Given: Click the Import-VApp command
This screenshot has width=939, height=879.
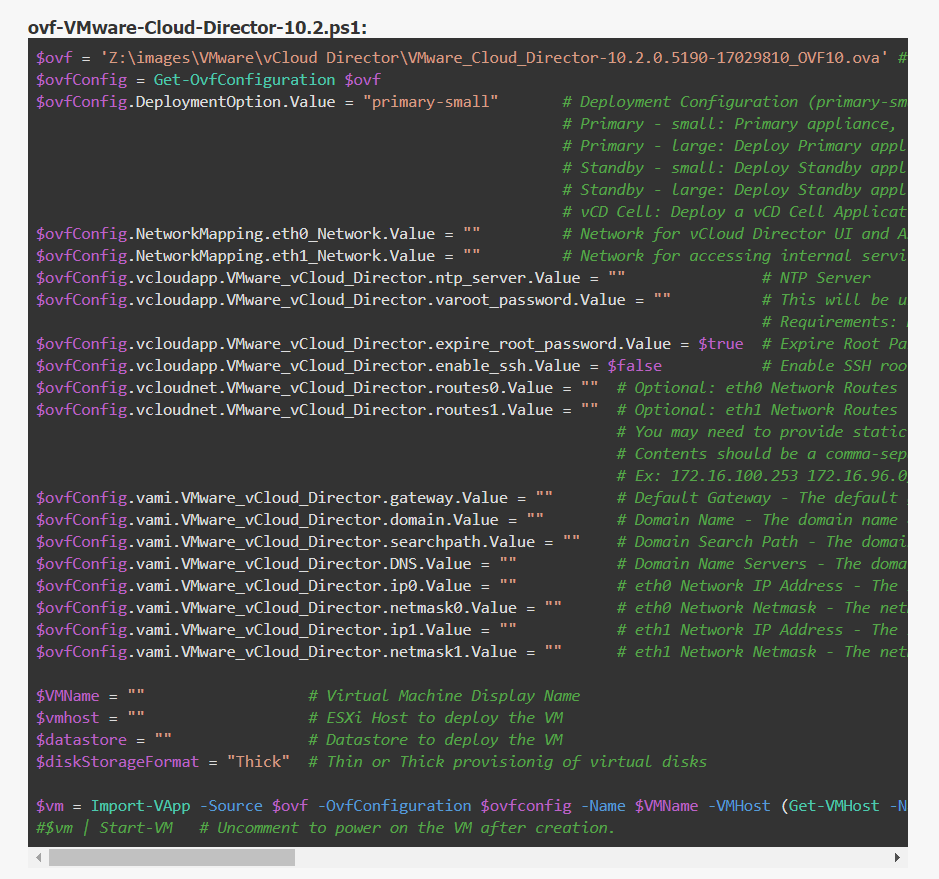Looking at the screenshot, I should coord(141,806).
